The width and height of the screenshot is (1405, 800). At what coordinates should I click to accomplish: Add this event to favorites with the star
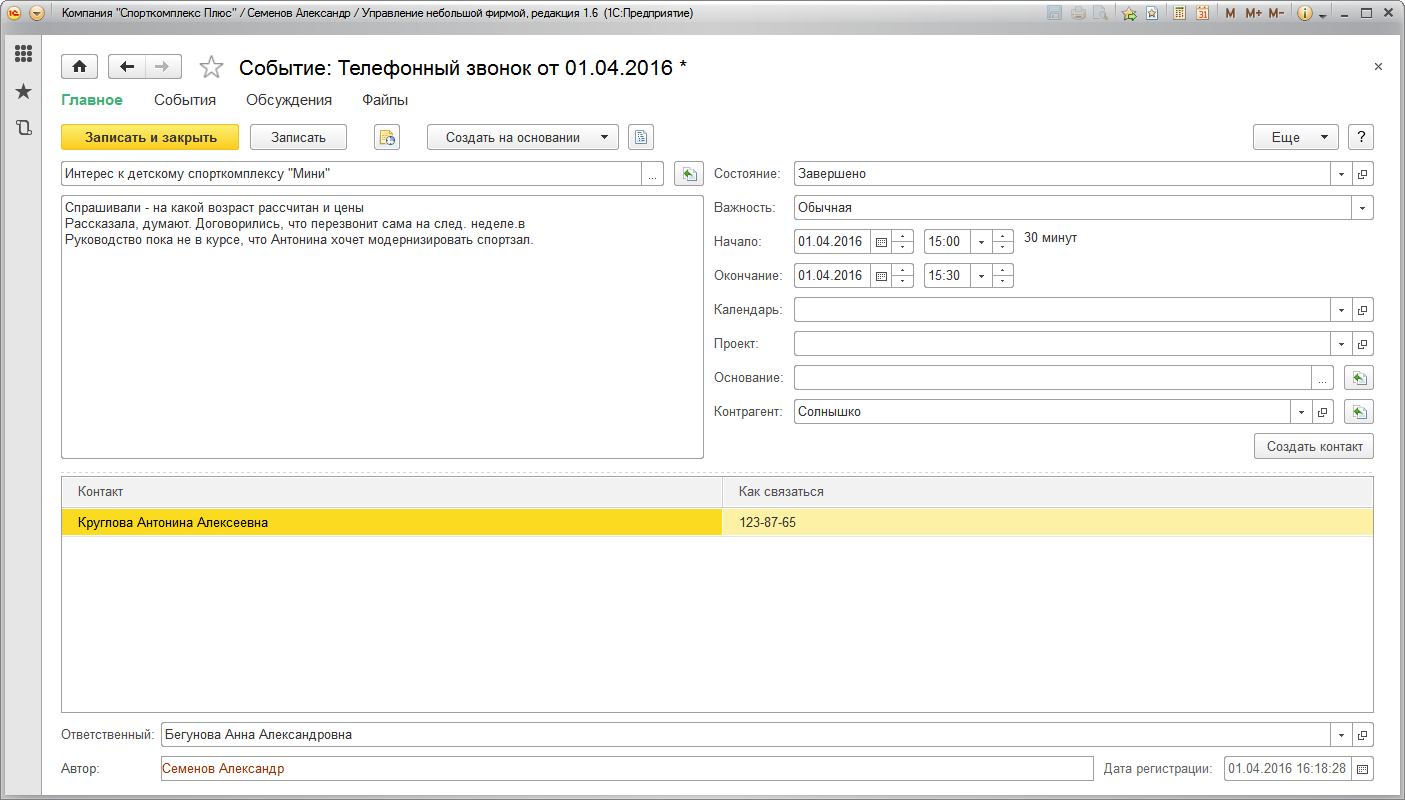pos(211,67)
